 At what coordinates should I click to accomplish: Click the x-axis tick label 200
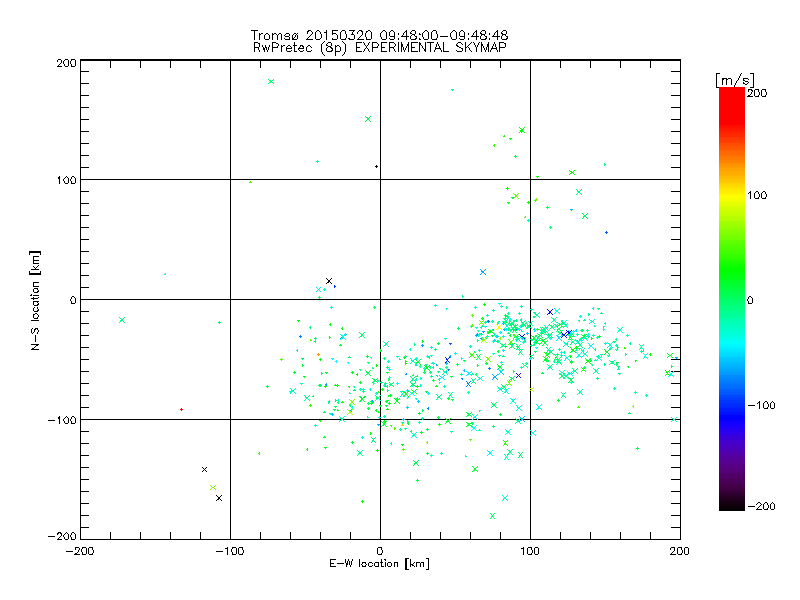click(x=680, y=552)
